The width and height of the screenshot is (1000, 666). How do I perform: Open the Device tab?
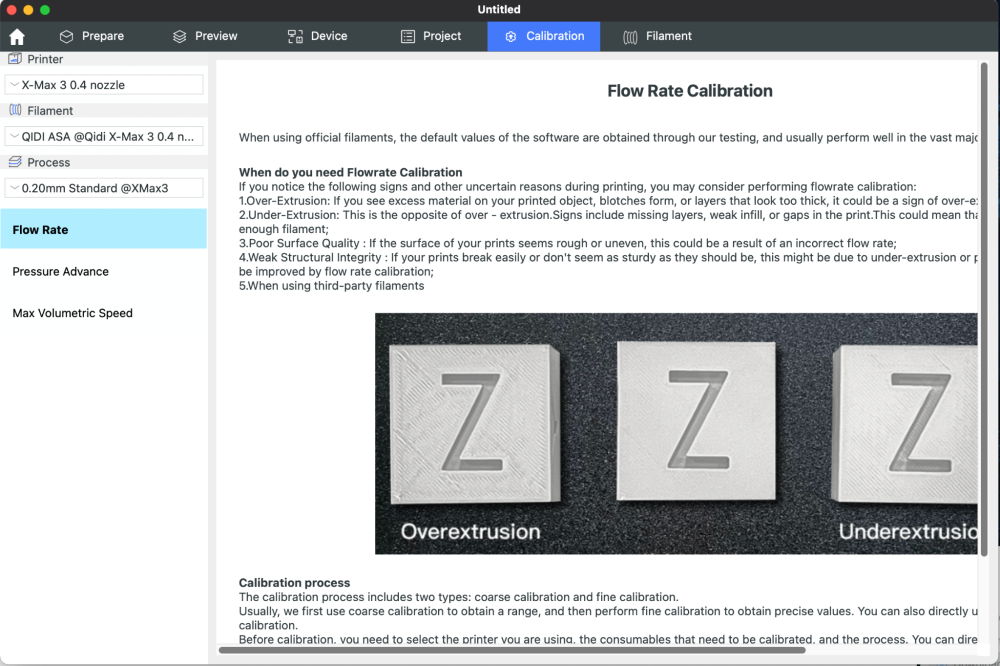tap(317, 36)
